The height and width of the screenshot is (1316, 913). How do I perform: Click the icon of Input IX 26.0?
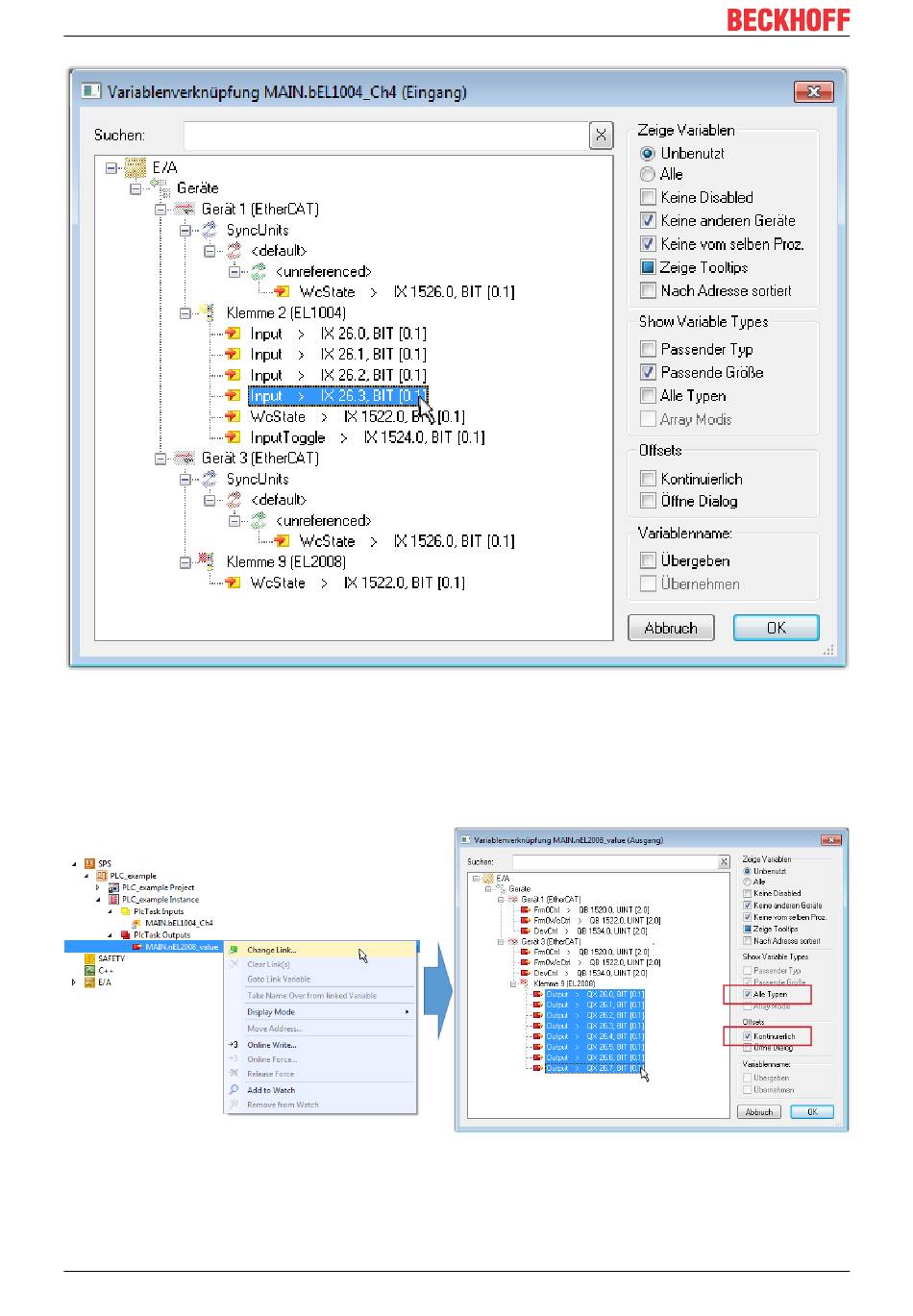point(233,335)
